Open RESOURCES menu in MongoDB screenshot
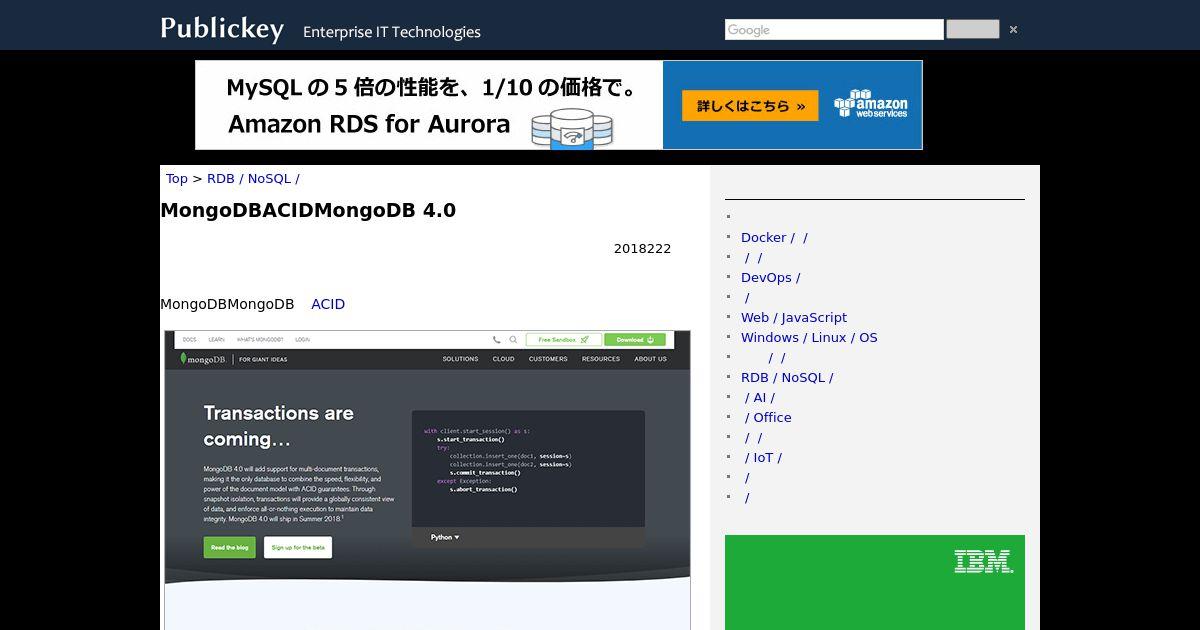1200x630 pixels. 601,359
